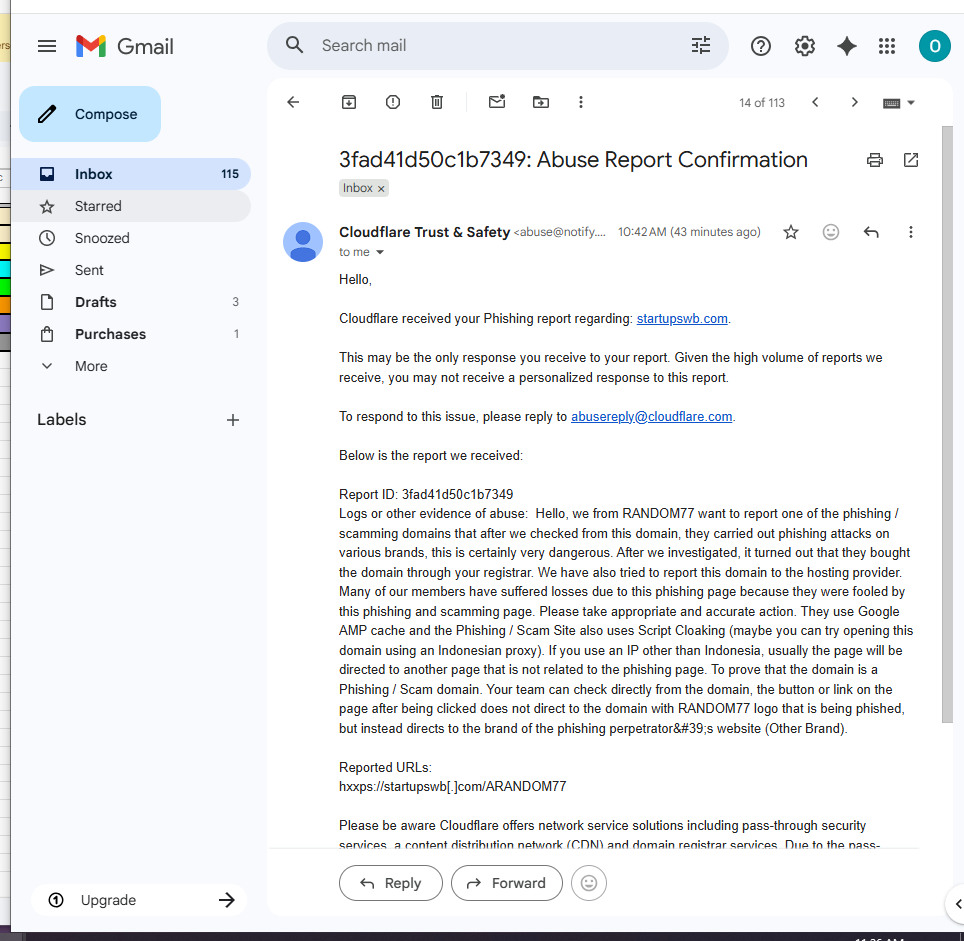964x941 pixels.
Task: Open the Move to folder icon
Action: (541, 102)
